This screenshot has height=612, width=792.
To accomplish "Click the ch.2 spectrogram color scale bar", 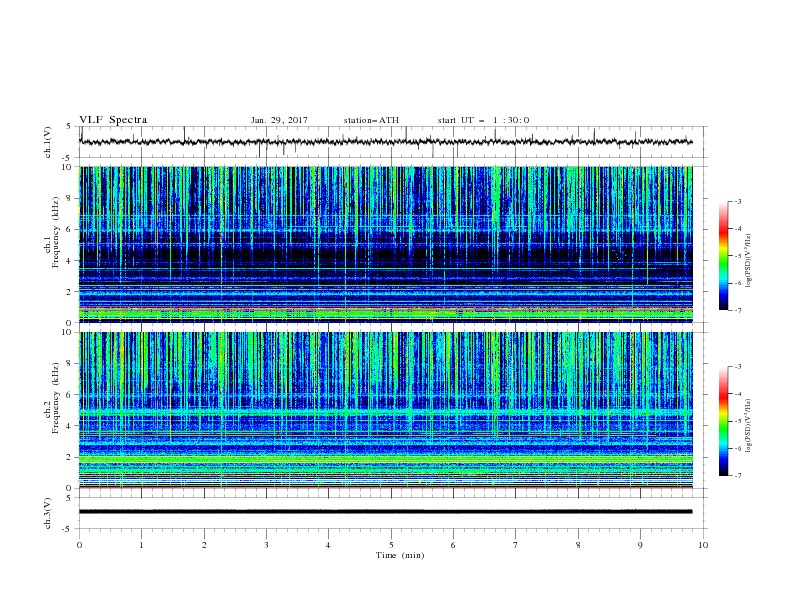I will pyautogui.click(x=724, y=421).
